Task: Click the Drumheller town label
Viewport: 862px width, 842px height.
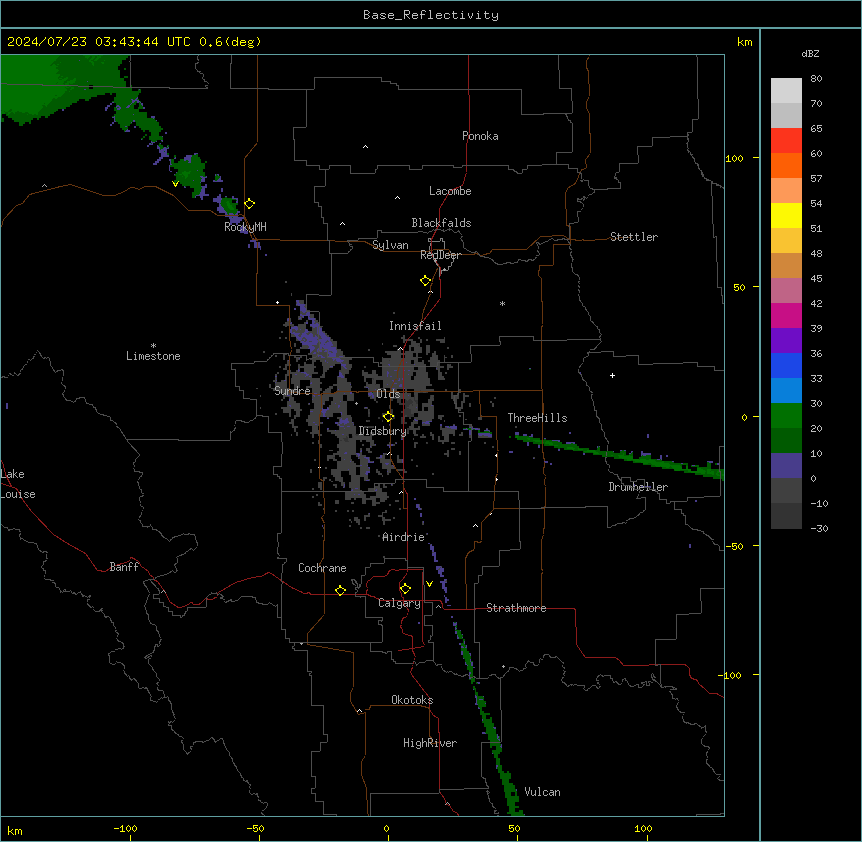Action: coord(638,487)
